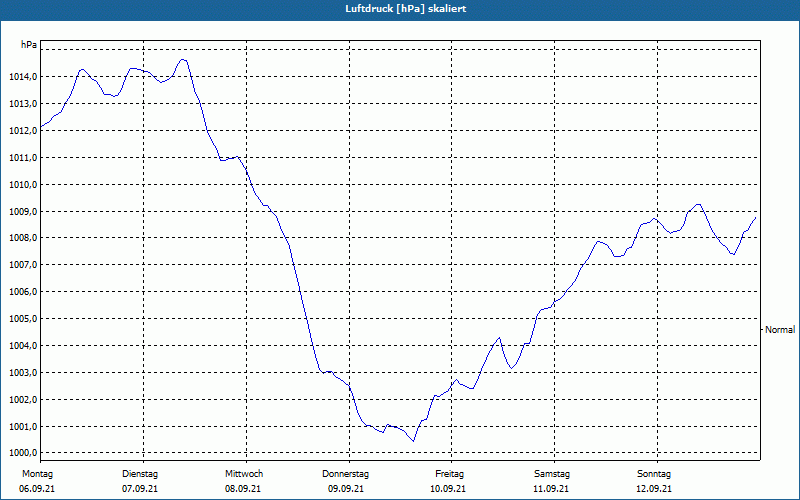
Task: Select the 'Sonntag' day label
Action: 654,474
